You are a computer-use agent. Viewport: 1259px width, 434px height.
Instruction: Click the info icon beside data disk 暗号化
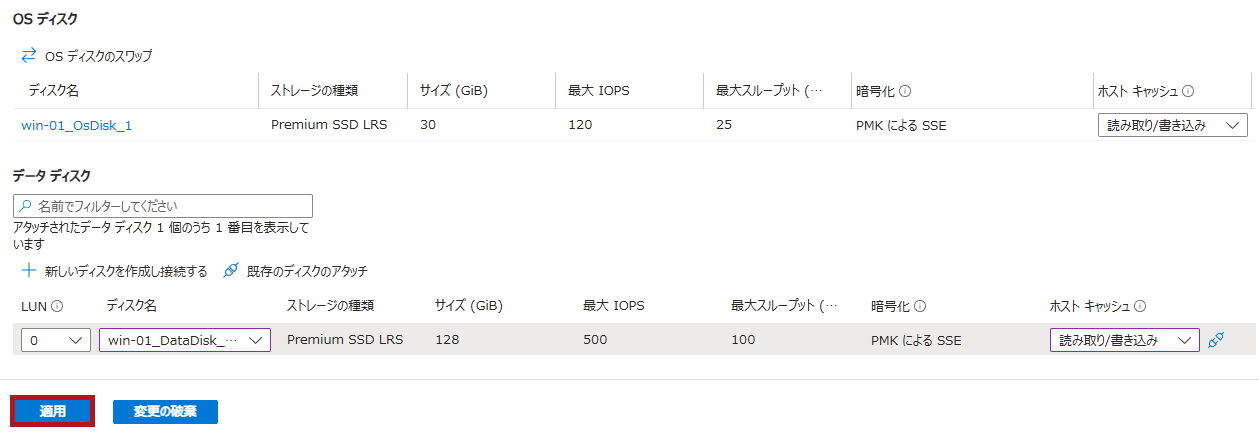point(920,306)
